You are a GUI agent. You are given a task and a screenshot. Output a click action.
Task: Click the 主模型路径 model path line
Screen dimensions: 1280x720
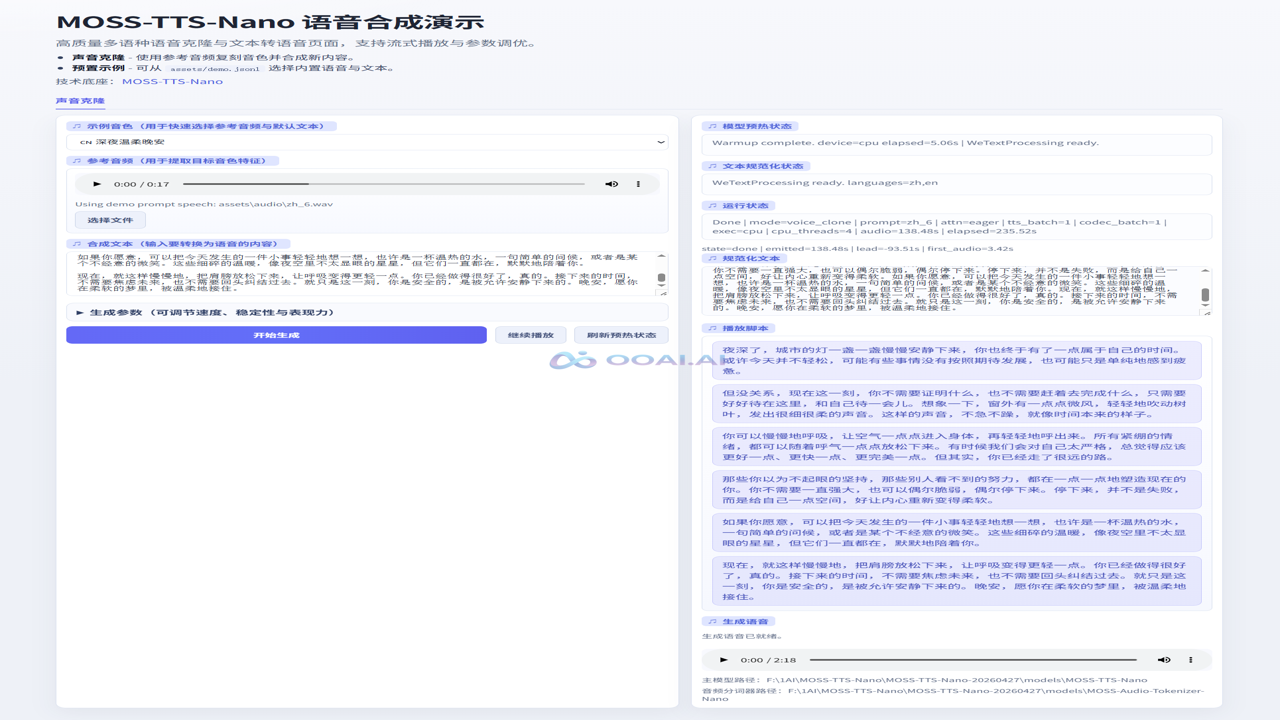pyautogui.click(x=925, y=680)
